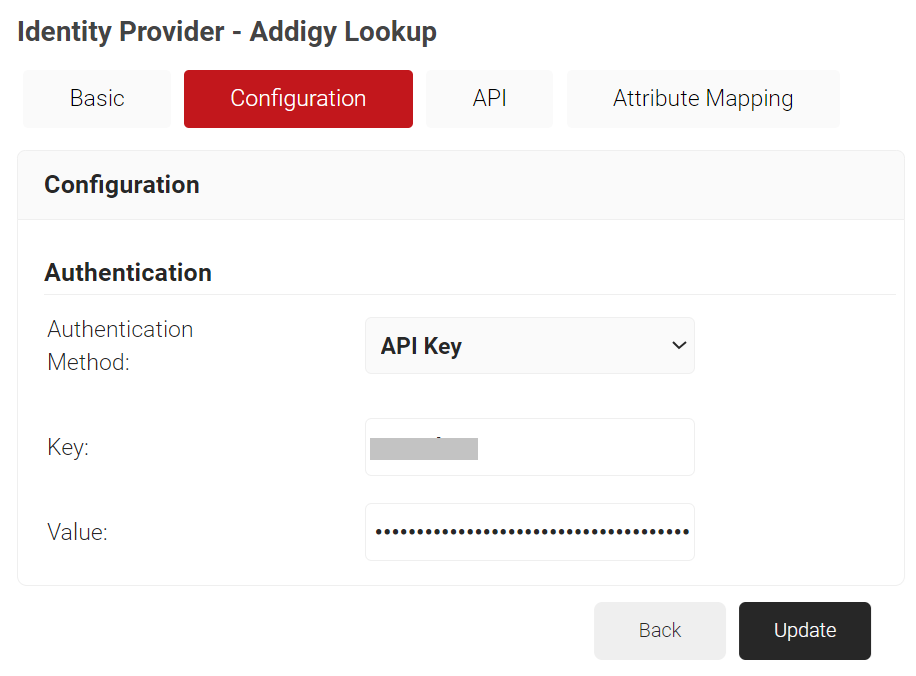
Task: Select the Configuration tab
Action: [x=298, y=99]
